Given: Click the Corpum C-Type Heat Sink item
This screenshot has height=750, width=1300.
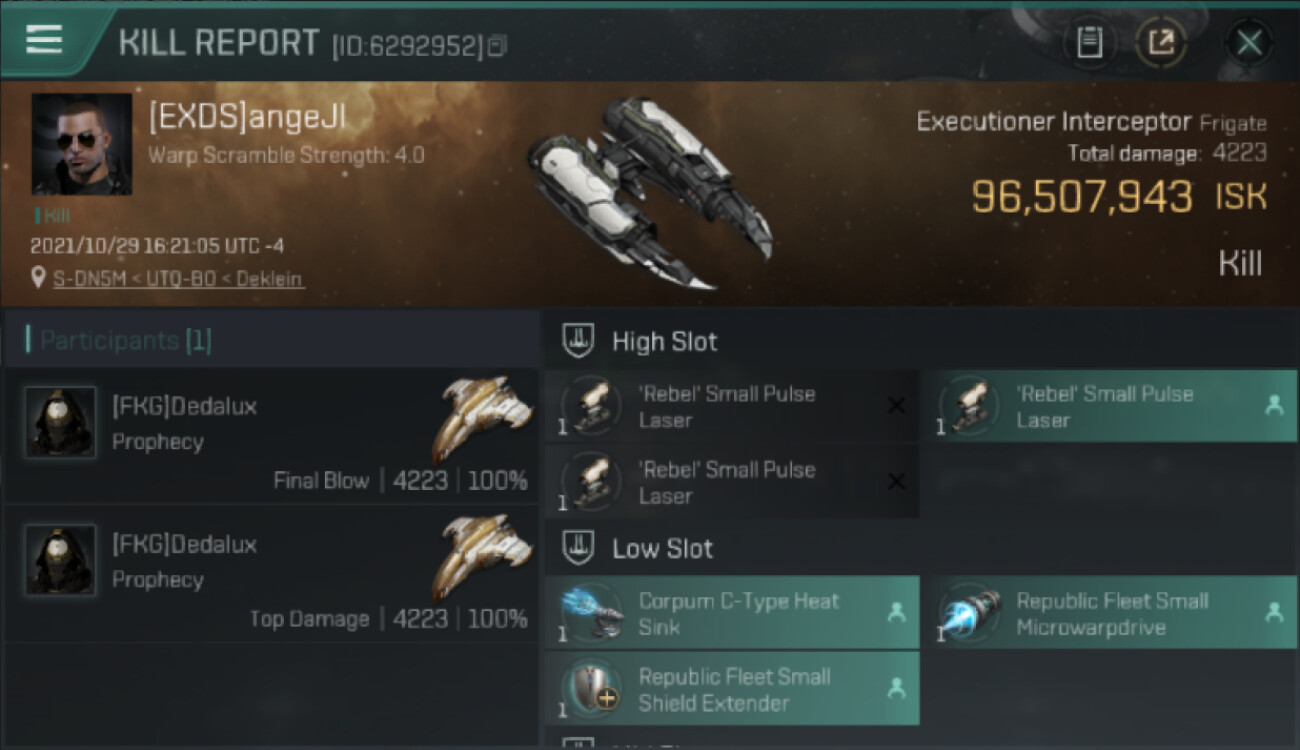Looking at the screenshot, I should pos(732,613).
